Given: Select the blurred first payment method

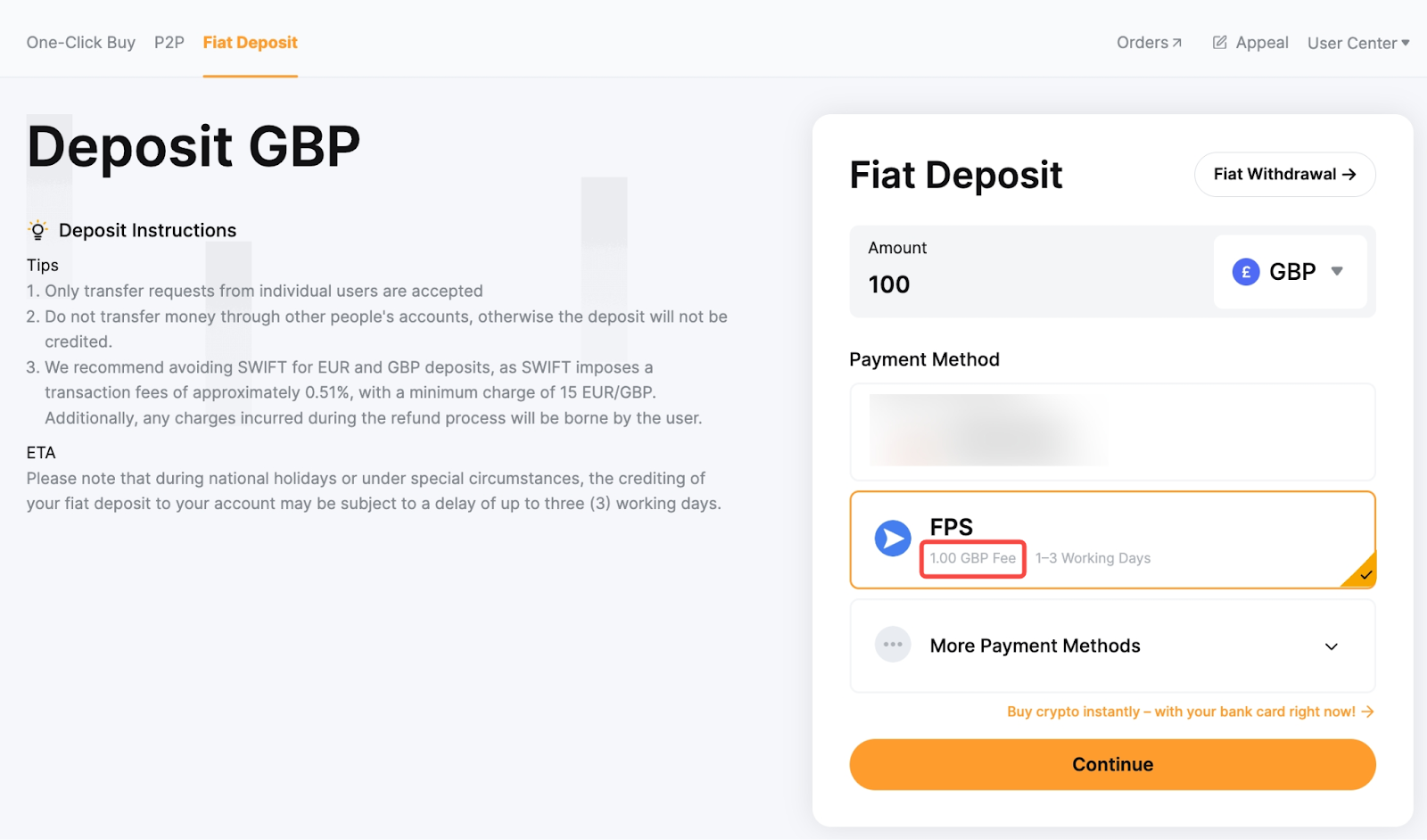Looking at the screenshot, I should [x=1111, y=432].
